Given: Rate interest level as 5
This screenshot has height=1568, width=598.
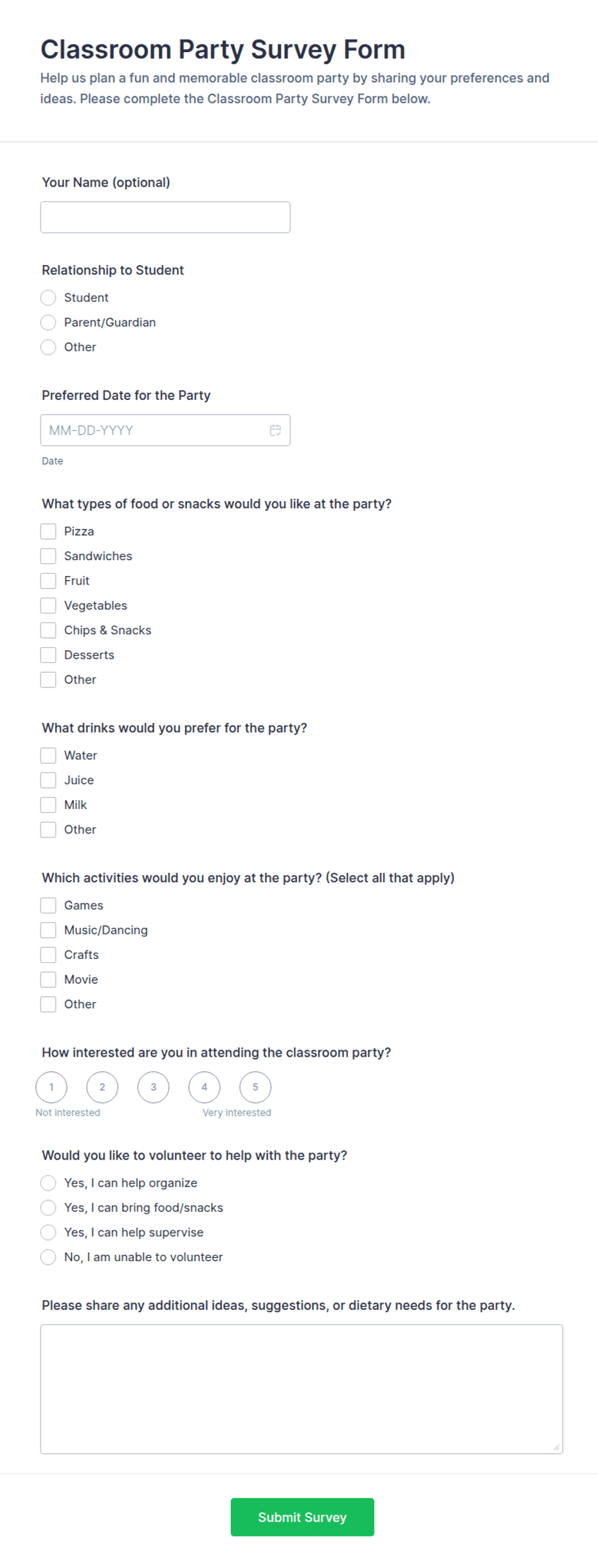Looking at the screenshot, I should (255, 1087).
